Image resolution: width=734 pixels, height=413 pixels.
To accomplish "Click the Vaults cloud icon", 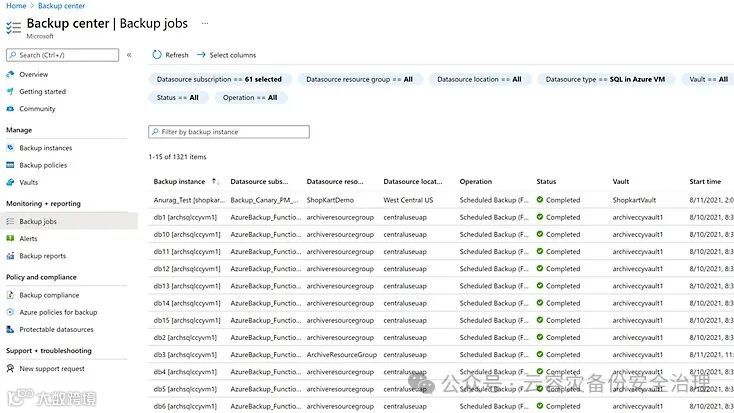I will [x=10, y=182].
